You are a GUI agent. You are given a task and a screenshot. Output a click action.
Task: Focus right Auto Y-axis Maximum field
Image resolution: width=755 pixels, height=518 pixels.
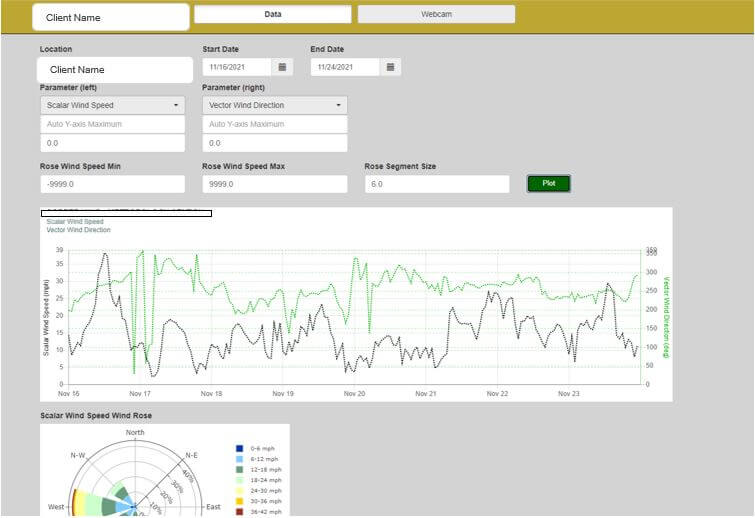274,124
